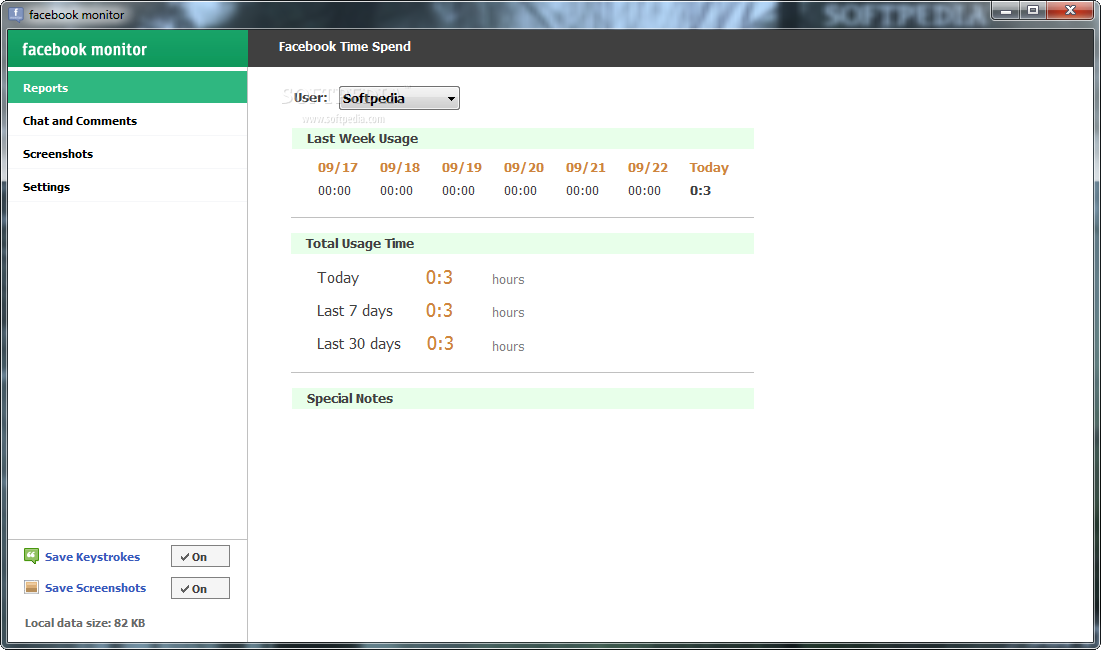Select the Today column header
This screenshot has width=1101, height=650.
[x=709, y=168]
